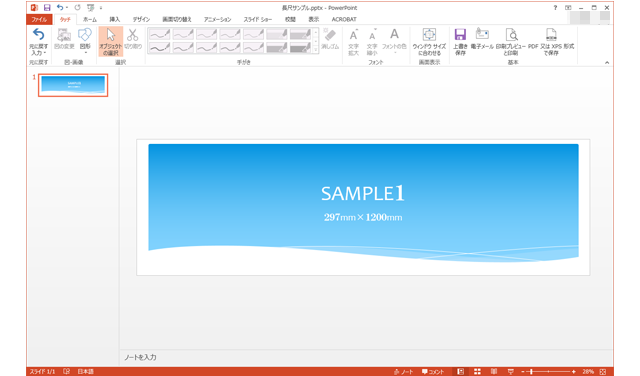Switch to the 挿入 tab

pos(115,19)
